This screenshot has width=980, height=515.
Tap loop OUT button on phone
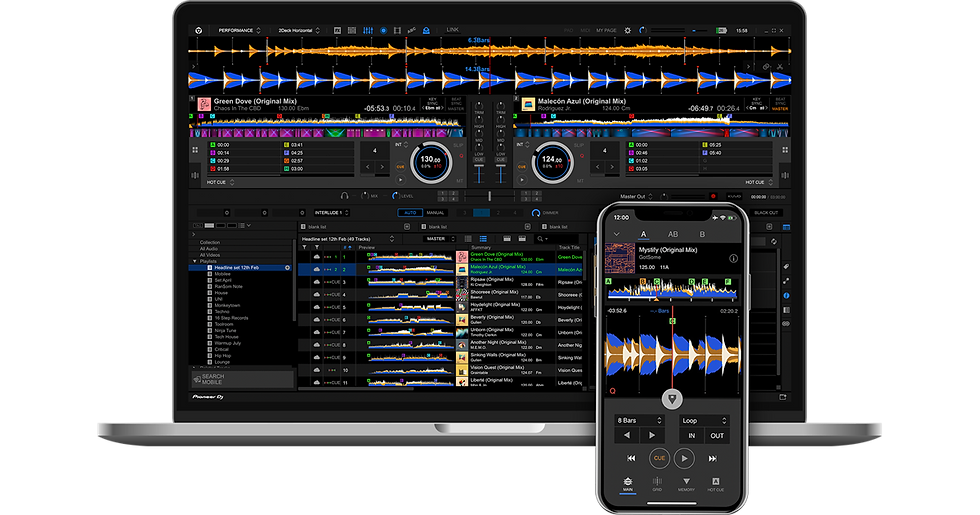717,436
